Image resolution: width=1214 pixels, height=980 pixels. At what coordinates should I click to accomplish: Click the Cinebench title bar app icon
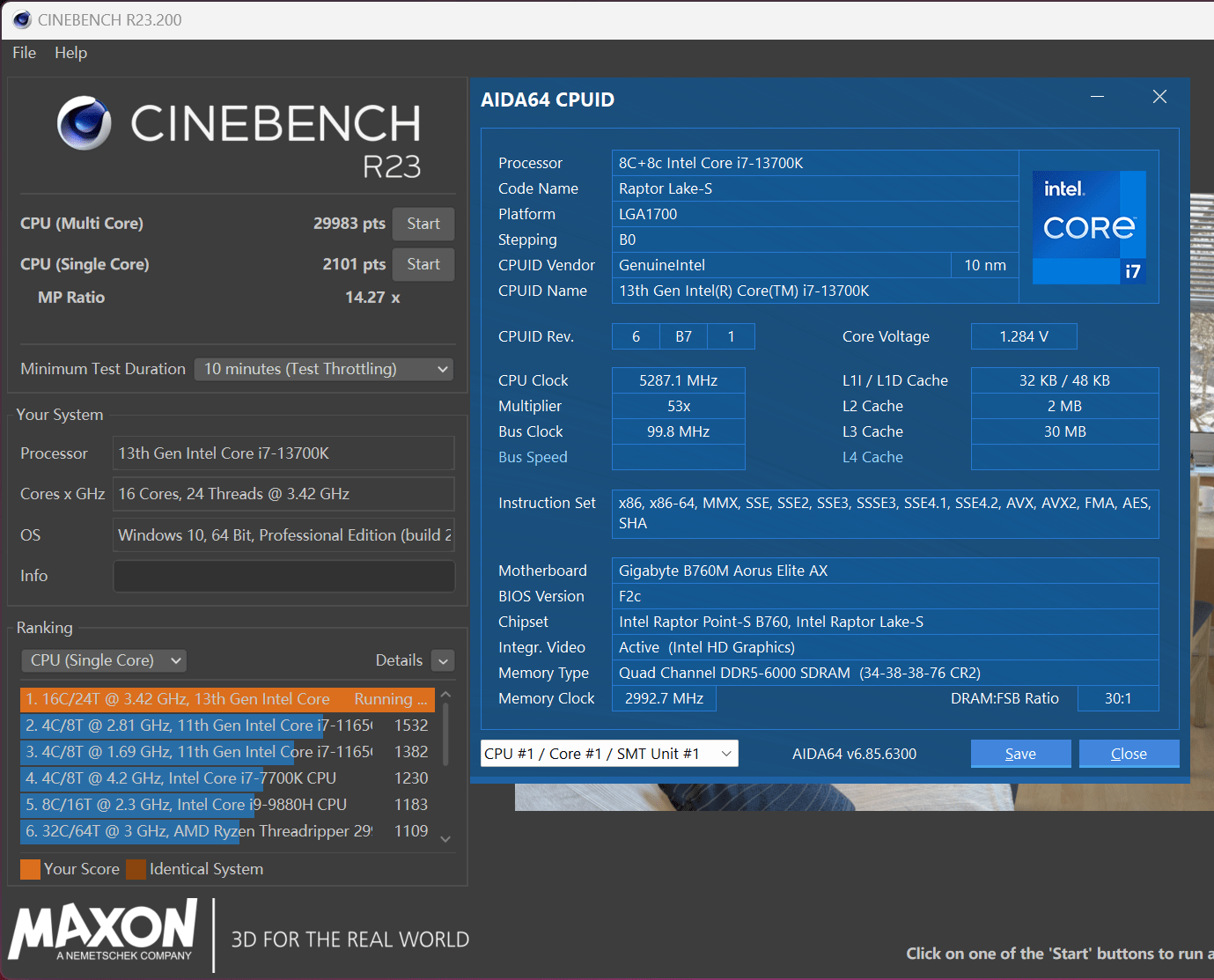[x=21, y=19]
